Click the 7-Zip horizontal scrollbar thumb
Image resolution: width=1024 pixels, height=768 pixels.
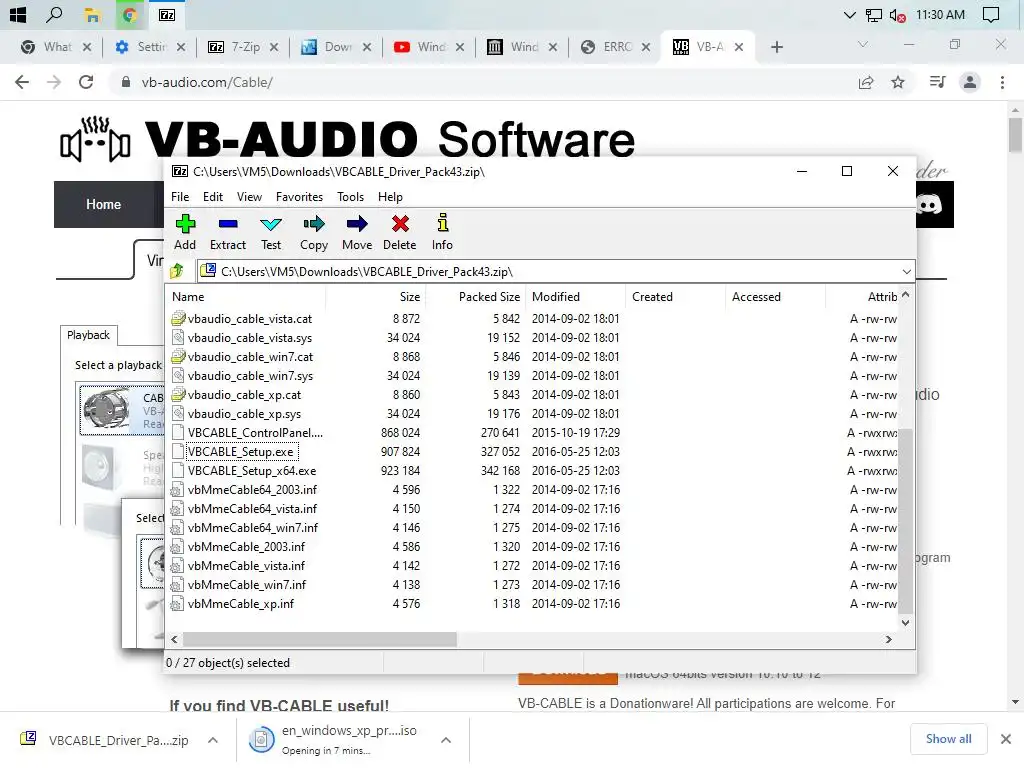pos(320,639)
